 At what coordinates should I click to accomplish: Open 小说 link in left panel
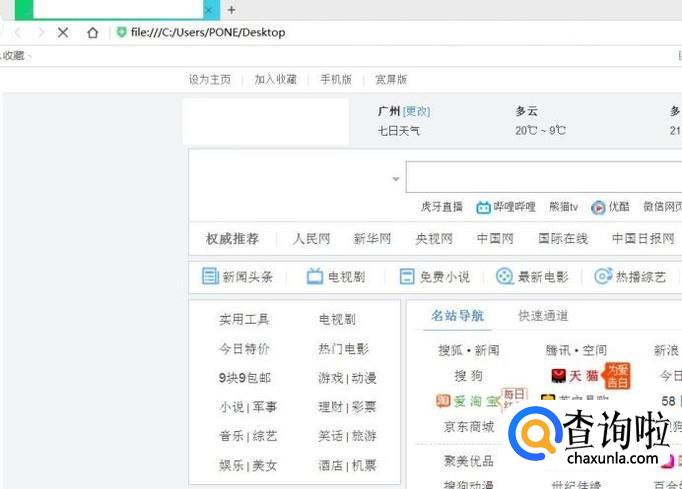click(231, 407)
